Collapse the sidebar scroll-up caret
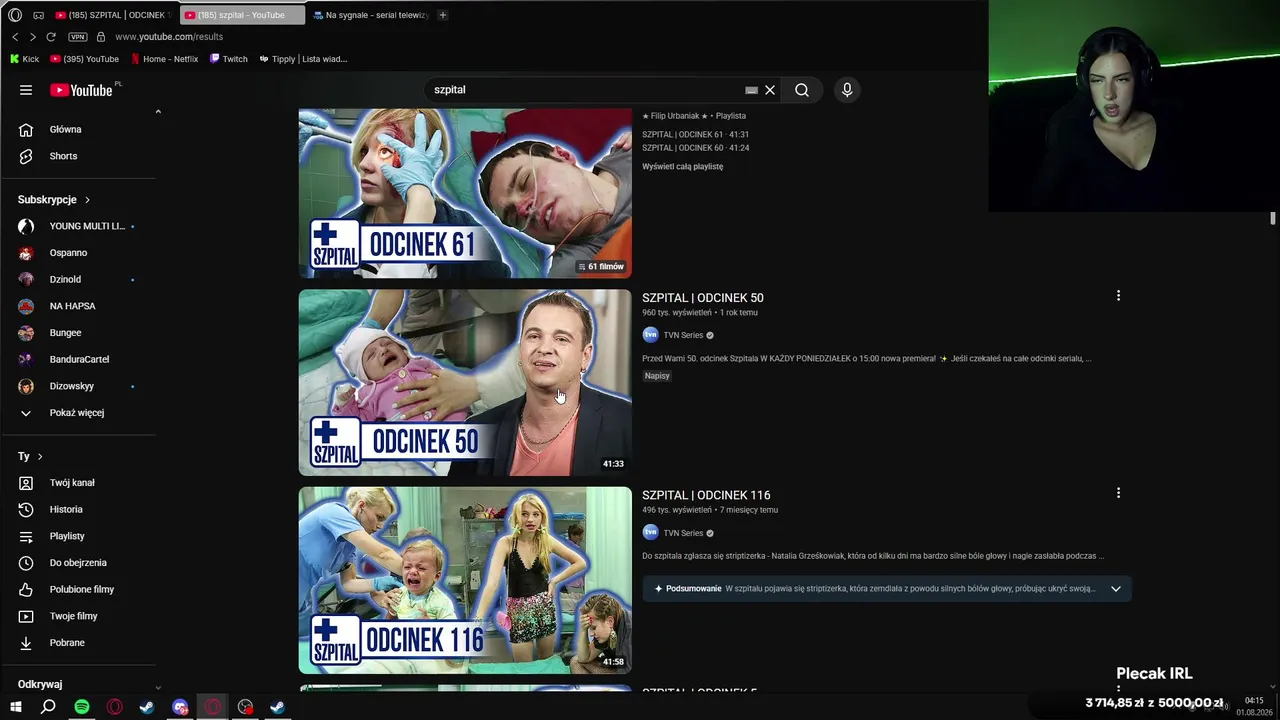The width and height of the screenshot is (1280, 720). pyautogui.click(x=158, y=111)
